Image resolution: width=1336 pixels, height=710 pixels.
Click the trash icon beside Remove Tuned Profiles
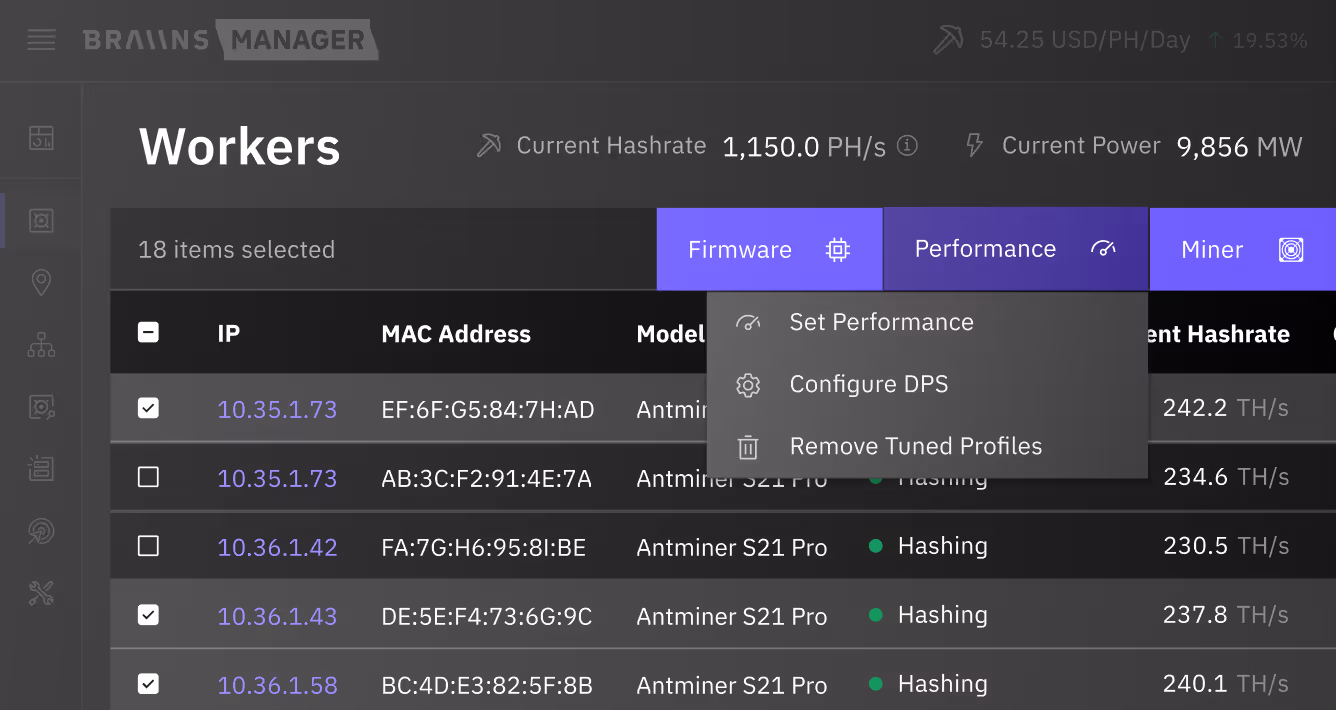pos(748,447)
